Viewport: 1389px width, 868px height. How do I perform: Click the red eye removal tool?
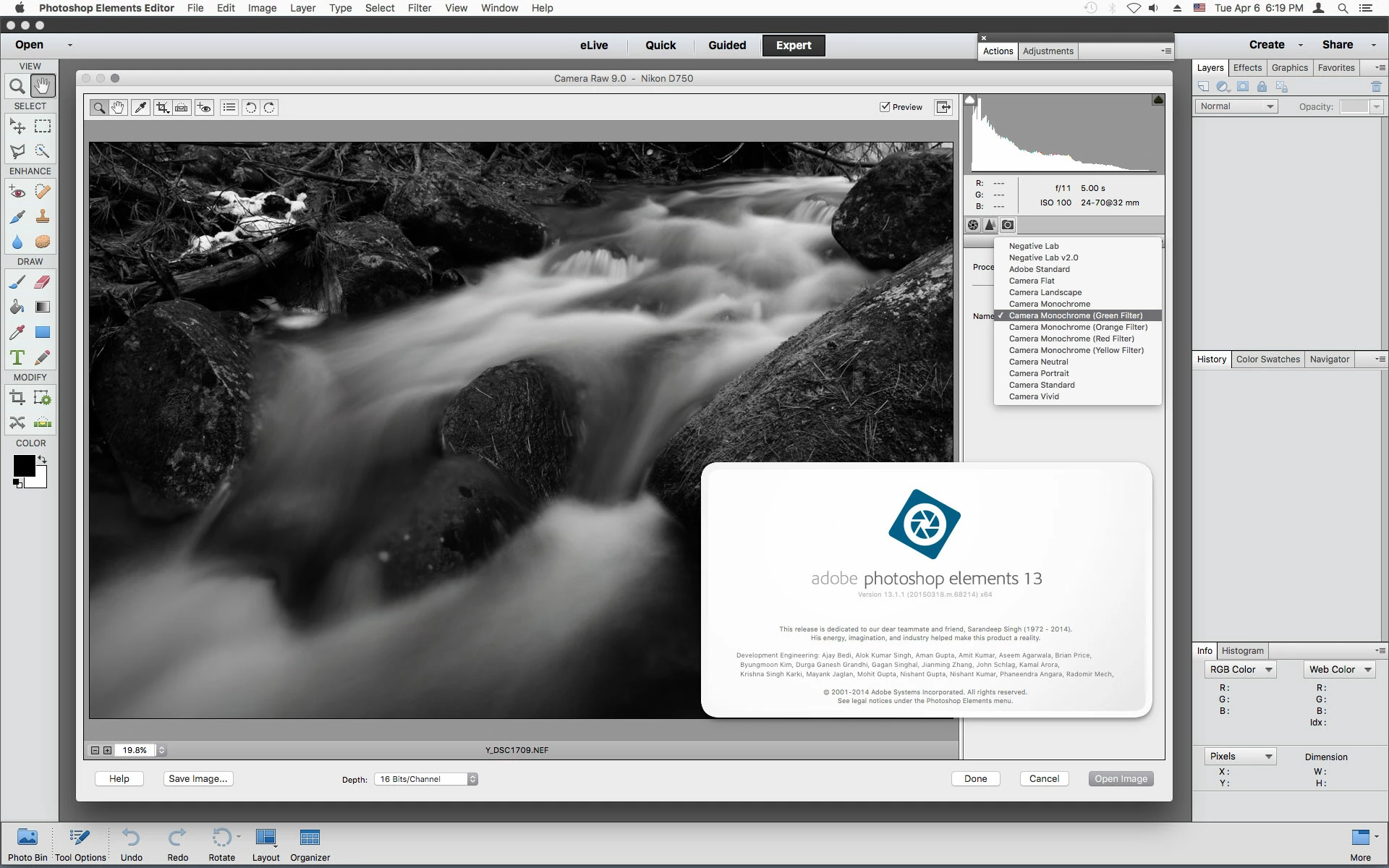click(205, 108)
